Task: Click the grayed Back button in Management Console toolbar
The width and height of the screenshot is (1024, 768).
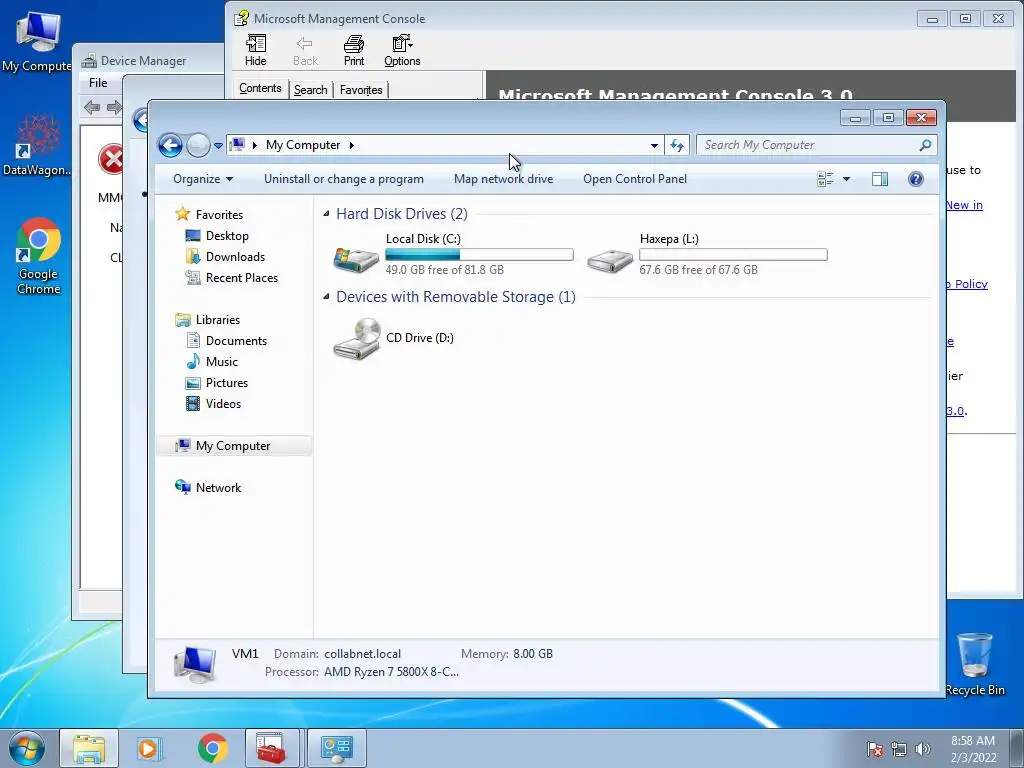Action: (x=305, y=50)
